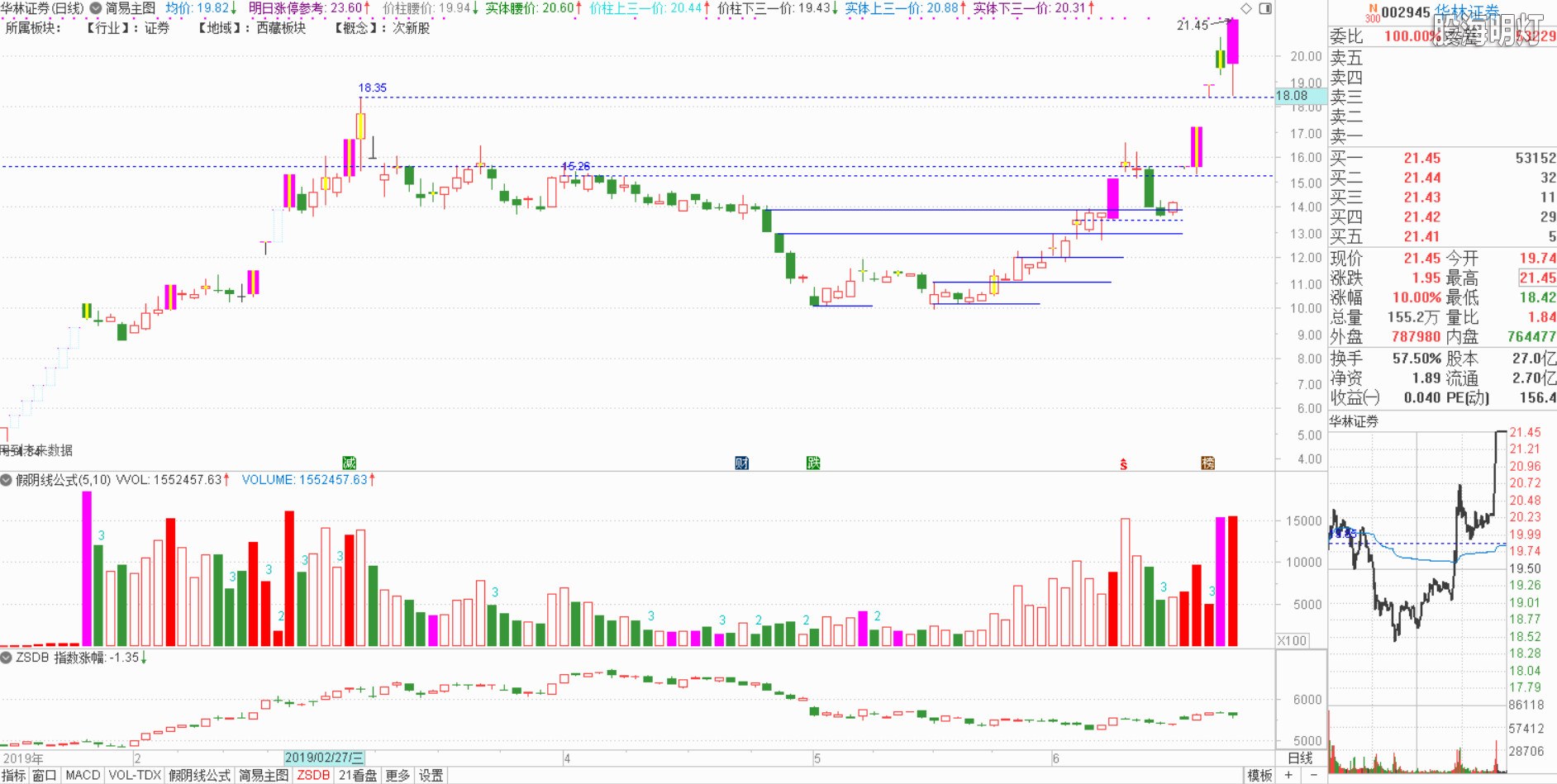
Task: Click the brown 榜 marker on chart
Action: point(1208,463)
